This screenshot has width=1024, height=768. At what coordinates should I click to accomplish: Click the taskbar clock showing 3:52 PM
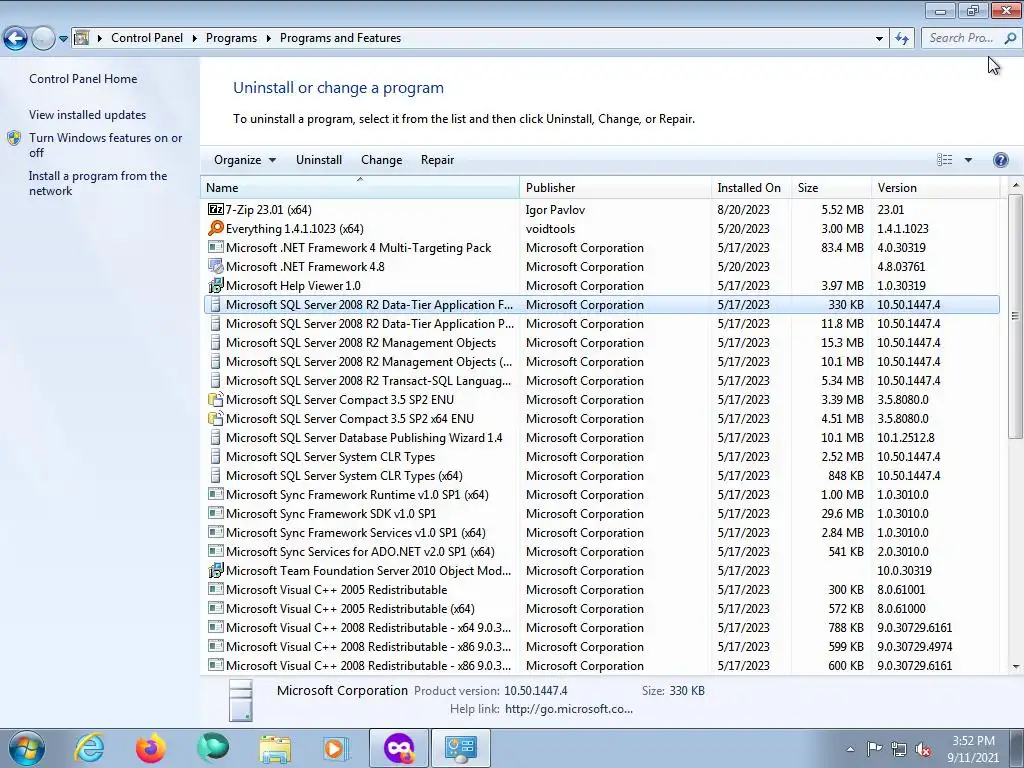pyautogui.click(x=973, y=749)
